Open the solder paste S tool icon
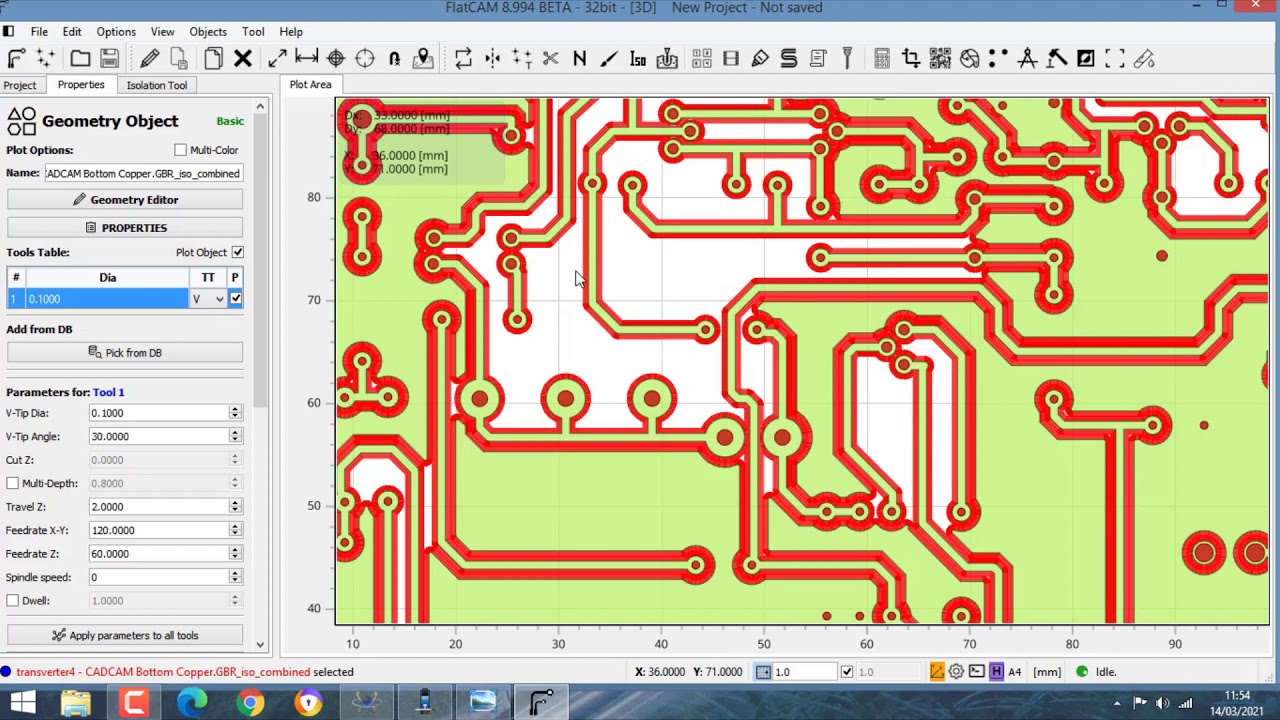1280x720 pixels. pos(789,59)
